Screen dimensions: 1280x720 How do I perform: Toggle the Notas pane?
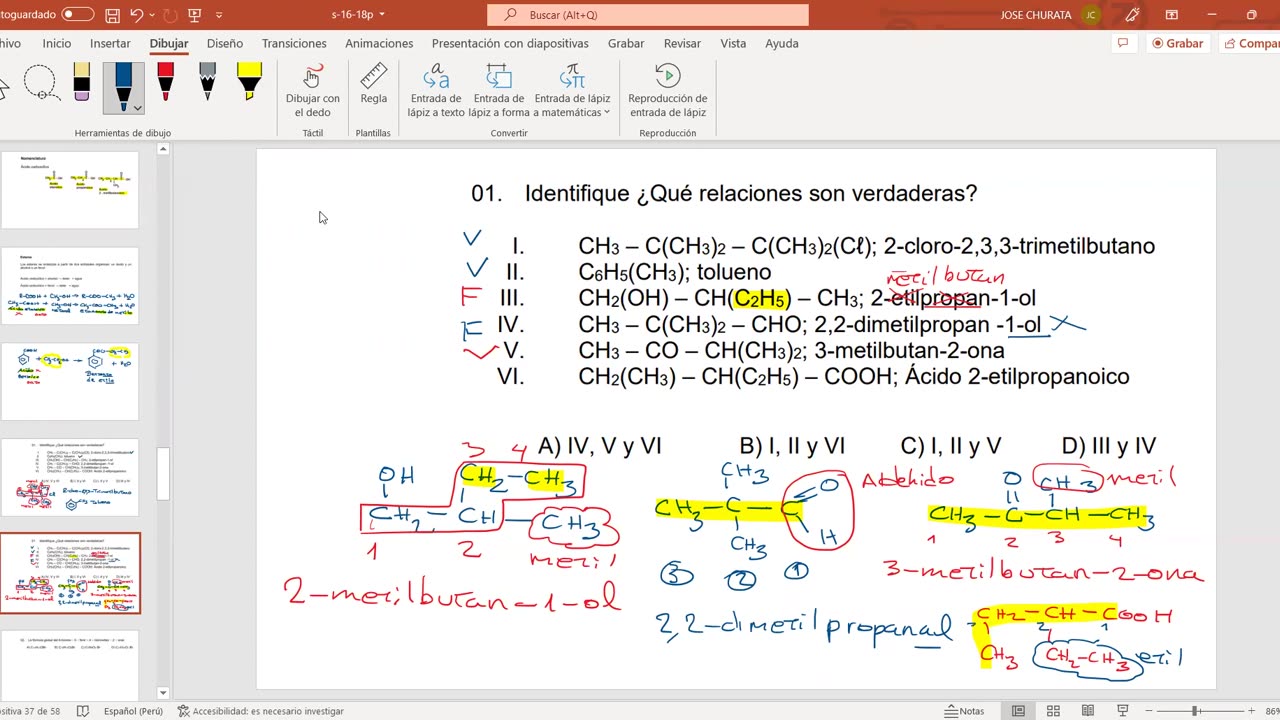(x=965, y=711)
